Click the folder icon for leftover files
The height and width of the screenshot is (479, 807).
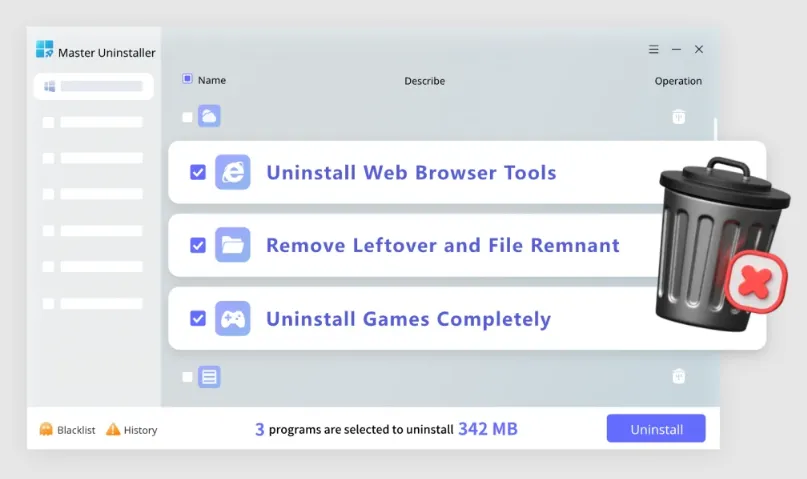pyautogui.click(x=233, y=245)
